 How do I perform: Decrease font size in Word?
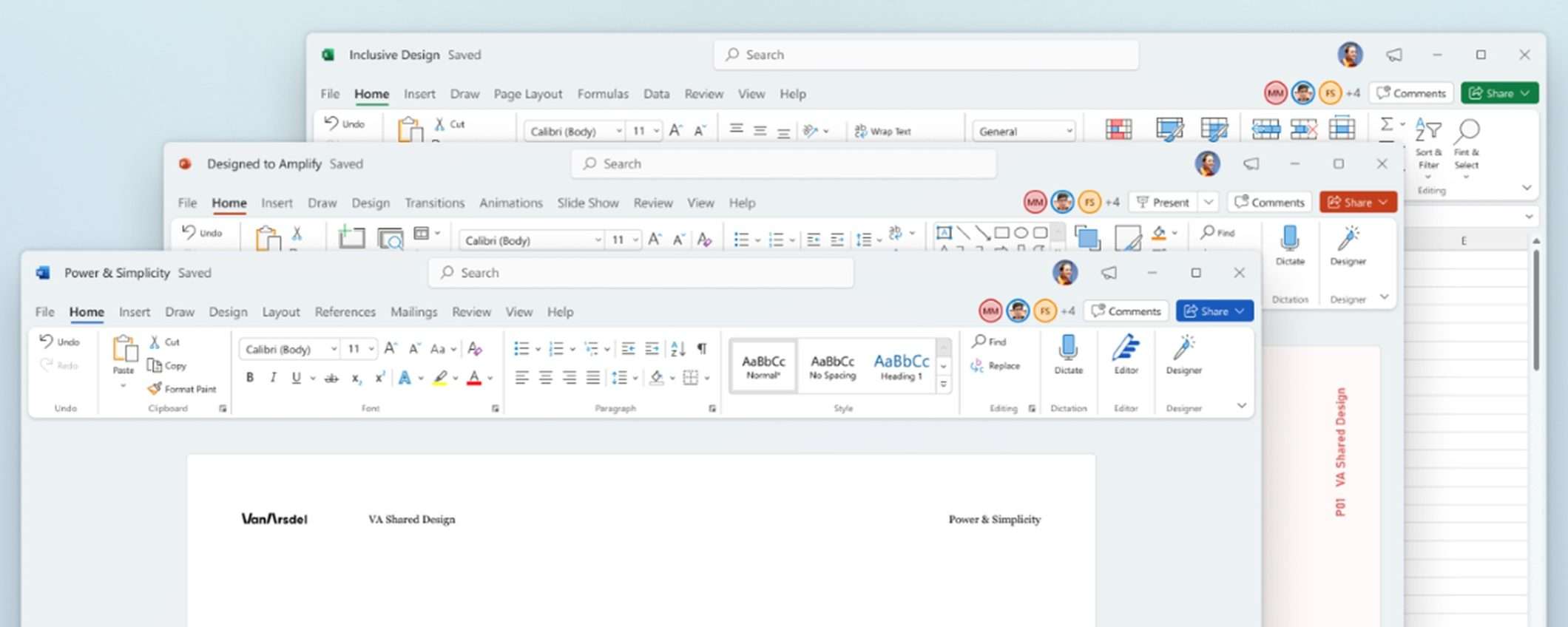(x=415, y=348)
